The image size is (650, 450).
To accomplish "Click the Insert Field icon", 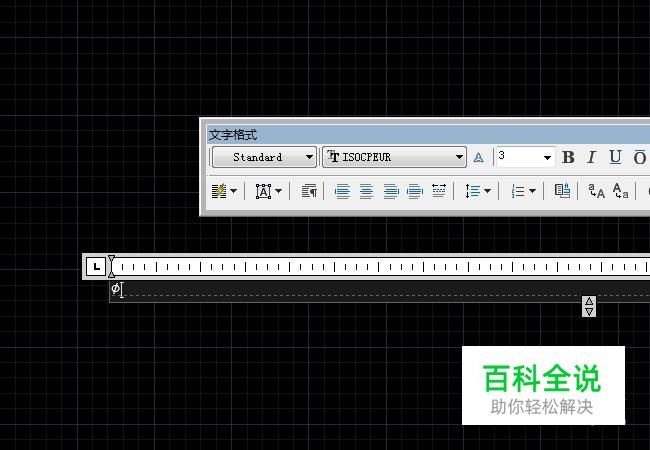I will 563,191.
